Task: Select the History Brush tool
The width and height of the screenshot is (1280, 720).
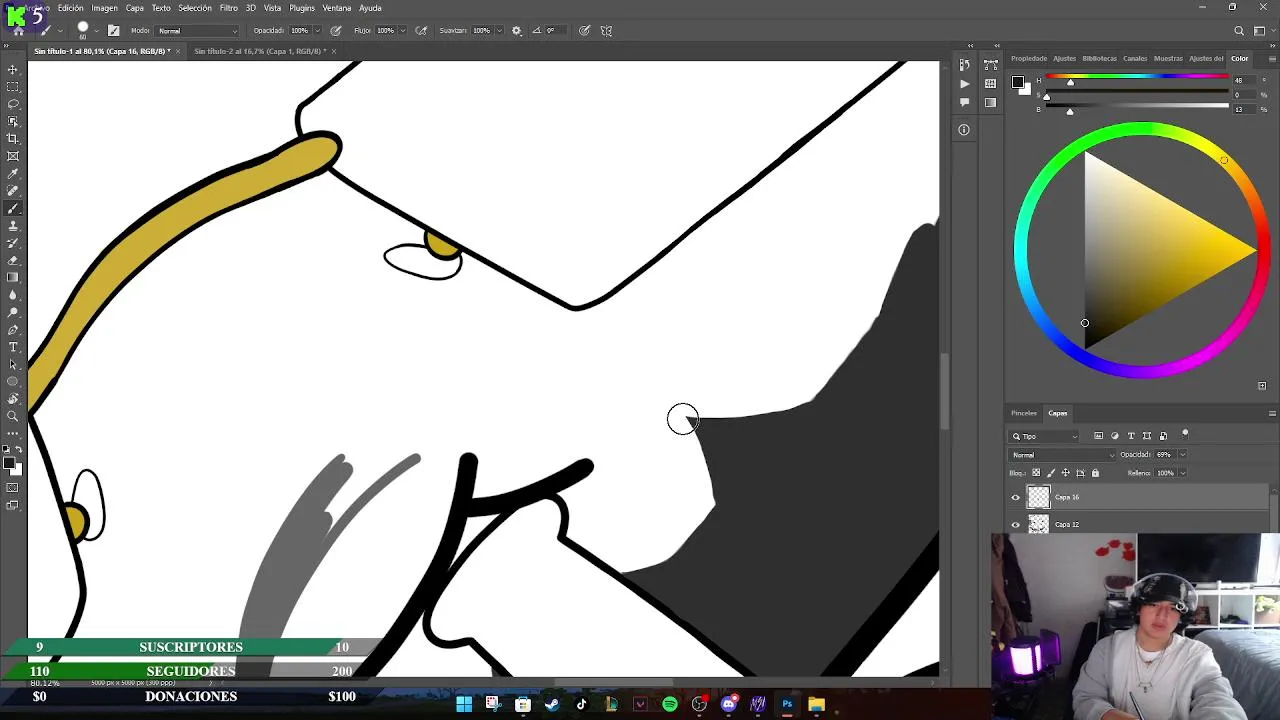Action: (x=13, y=243)
